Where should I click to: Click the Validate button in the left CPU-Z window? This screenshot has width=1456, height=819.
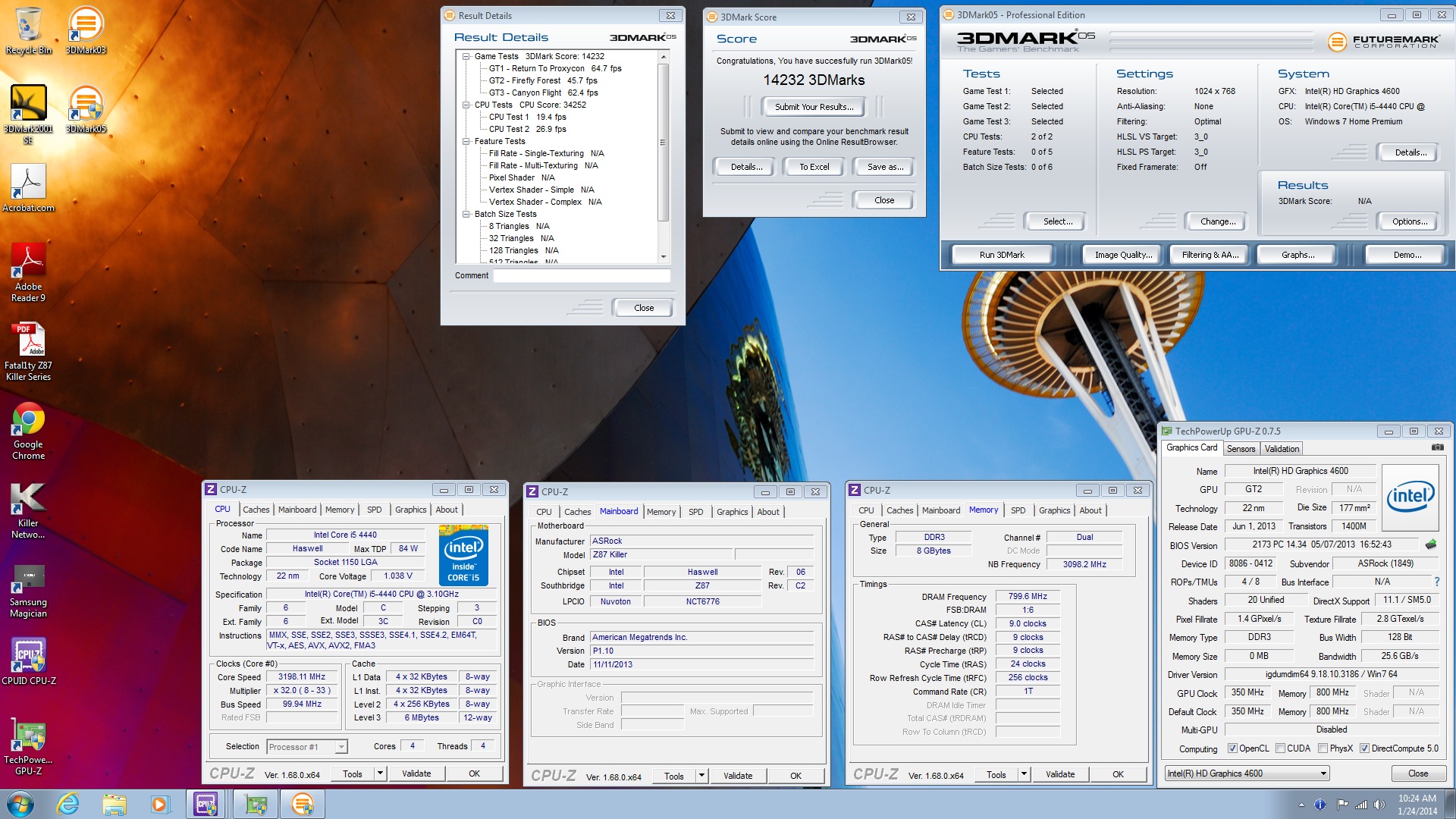(x=416, y=773)
